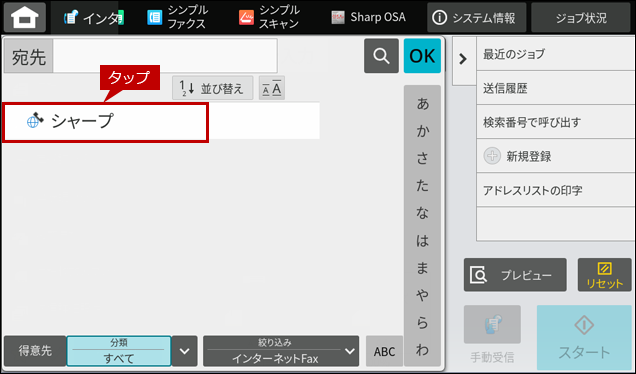Screen dimensions: 636x374
Task: Jump to ら index row
Action: coord(422,322)
